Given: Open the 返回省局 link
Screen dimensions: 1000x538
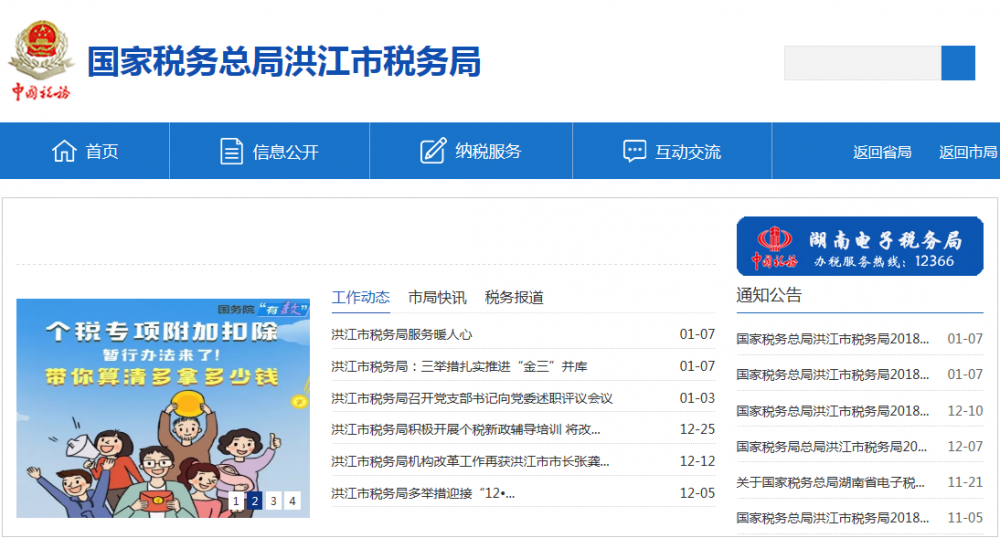Looking at the screenshot, I should pos(882,152).
